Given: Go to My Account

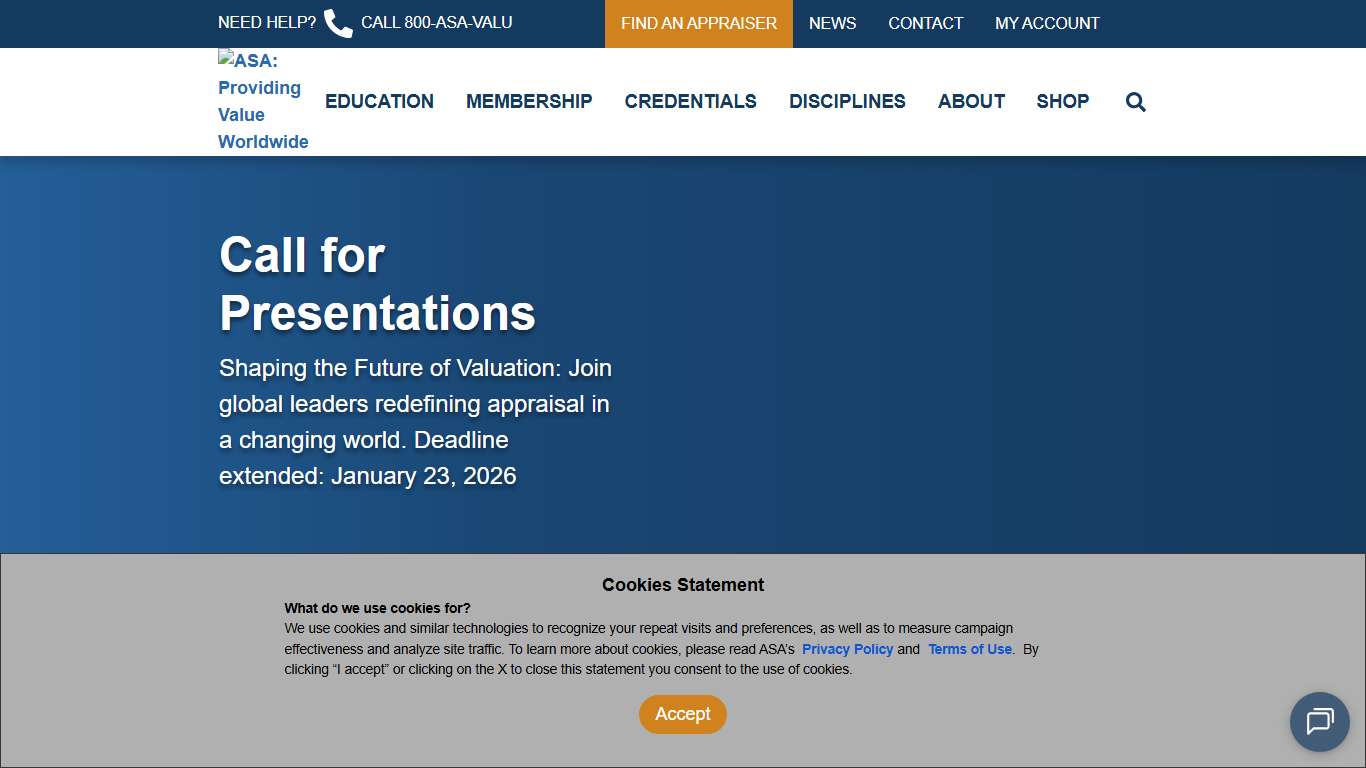Looking at the screenshot, I should 1047,23.
